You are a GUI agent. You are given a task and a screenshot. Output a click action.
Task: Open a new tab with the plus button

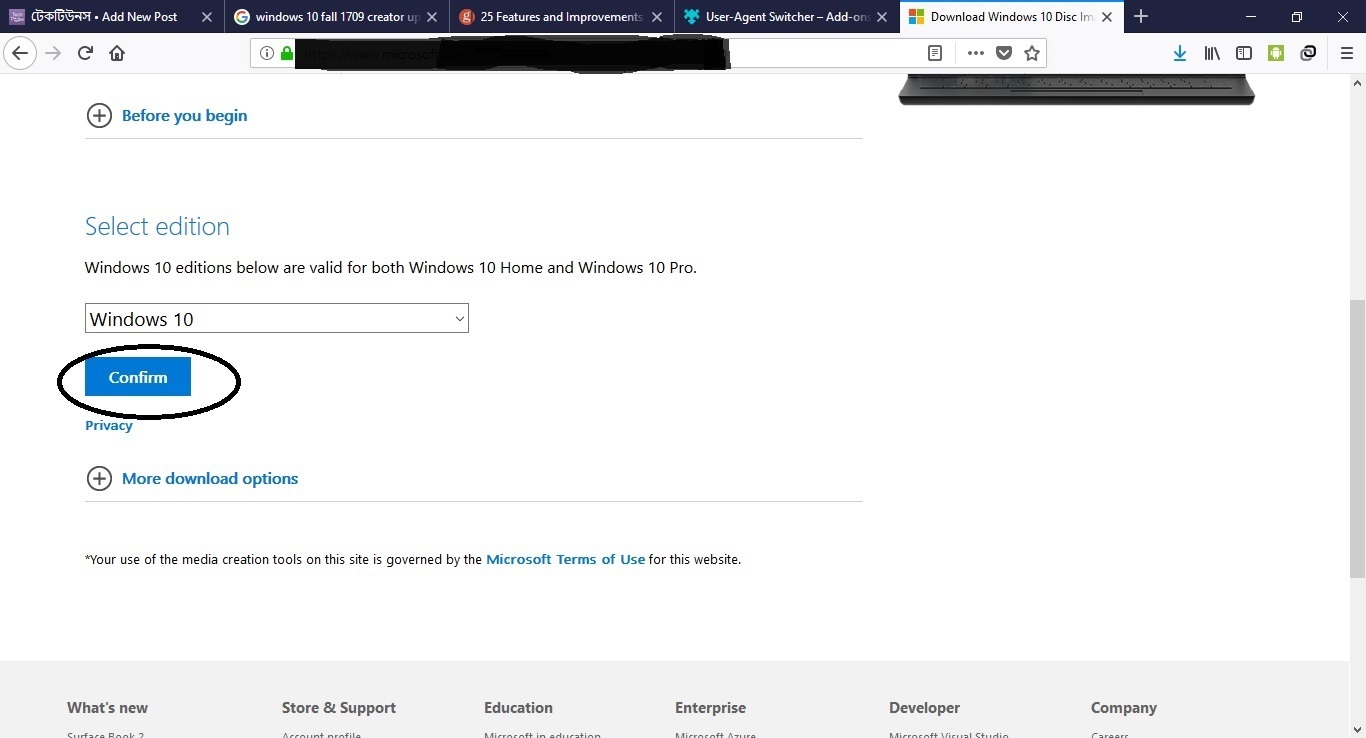click(1141, 16)
